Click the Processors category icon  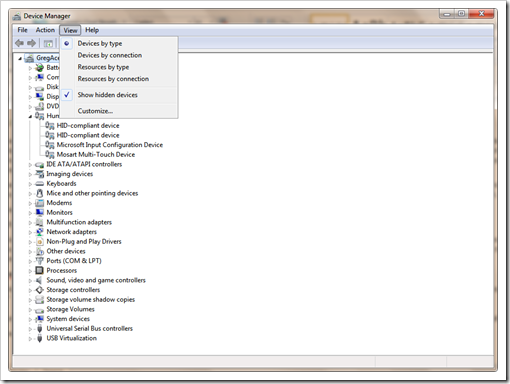pyautogui.click(x=39, y=270)
